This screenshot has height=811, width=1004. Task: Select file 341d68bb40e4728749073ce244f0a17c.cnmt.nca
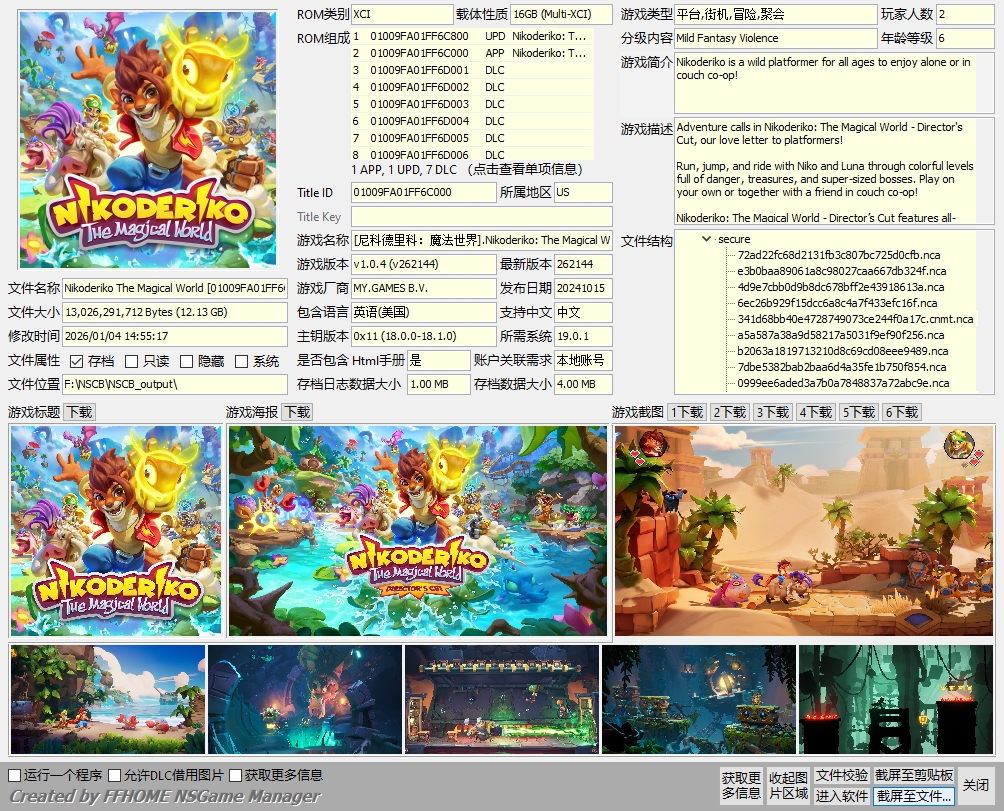click(x=855, y=319)
